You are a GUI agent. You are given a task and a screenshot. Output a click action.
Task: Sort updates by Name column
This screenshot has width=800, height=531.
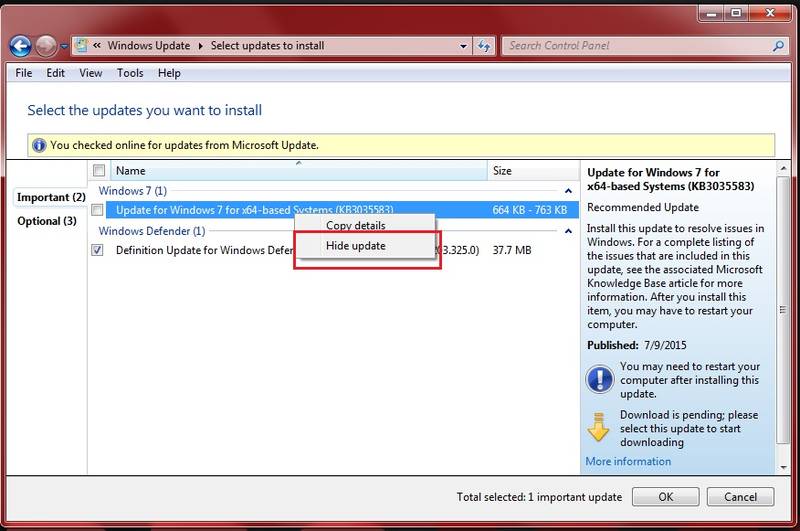(x=299, y=170)
